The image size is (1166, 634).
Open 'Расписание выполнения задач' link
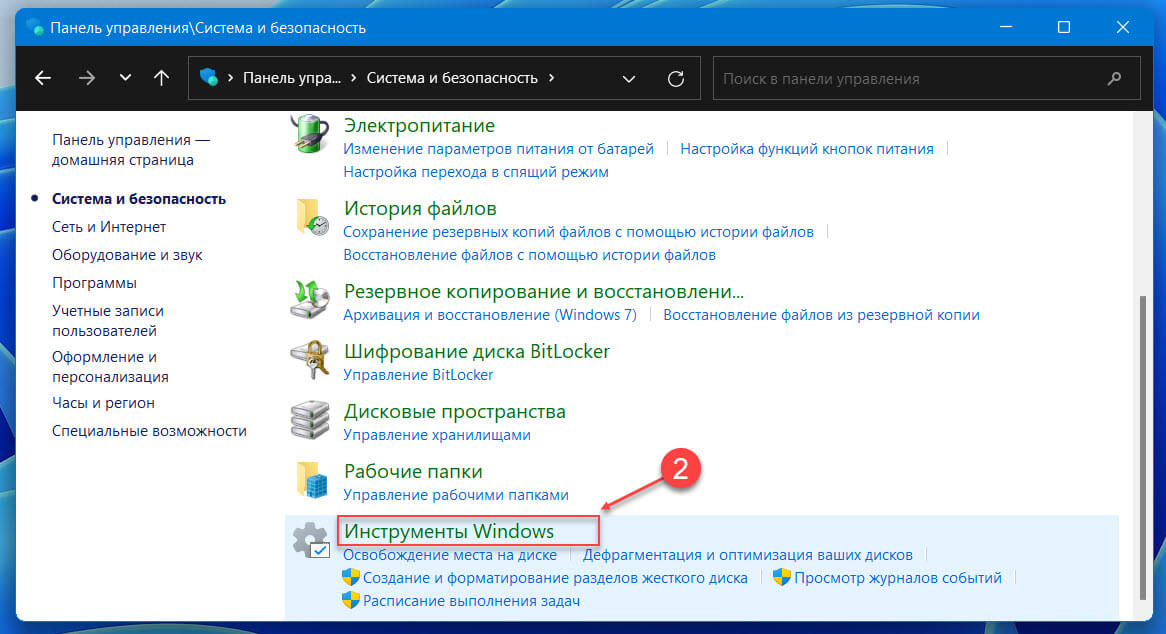pyautogui.click(x=471, y=601)
